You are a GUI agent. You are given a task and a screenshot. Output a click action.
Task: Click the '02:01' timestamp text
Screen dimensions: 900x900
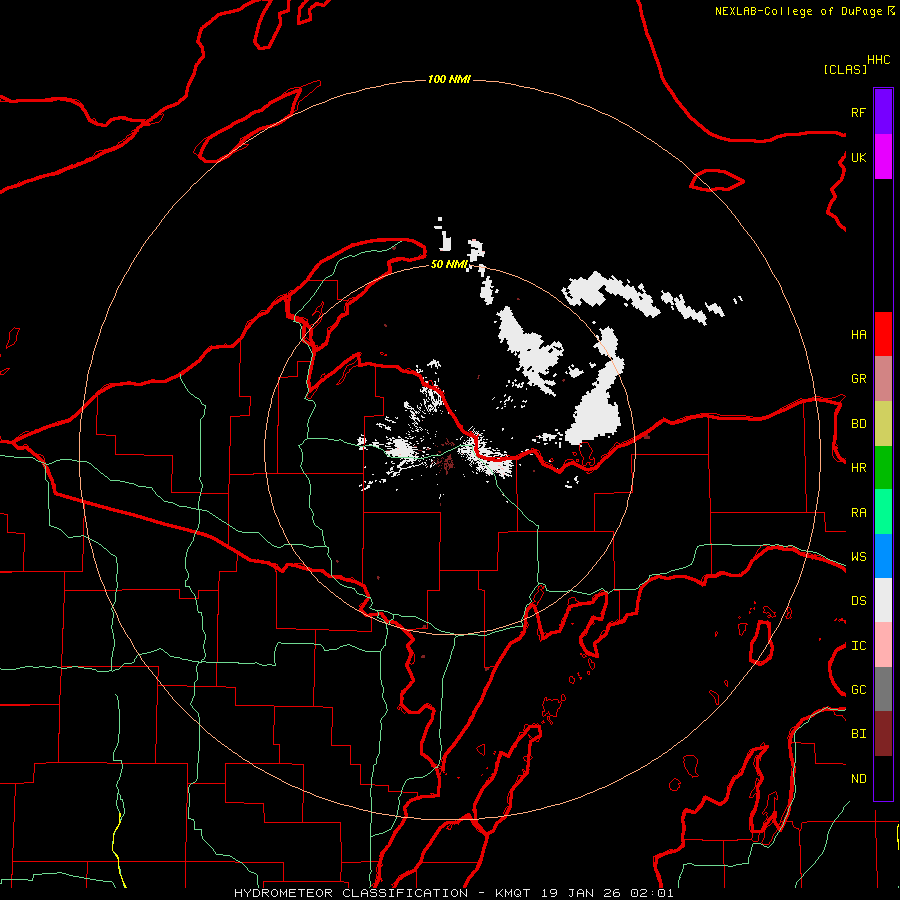click(651, 893)
